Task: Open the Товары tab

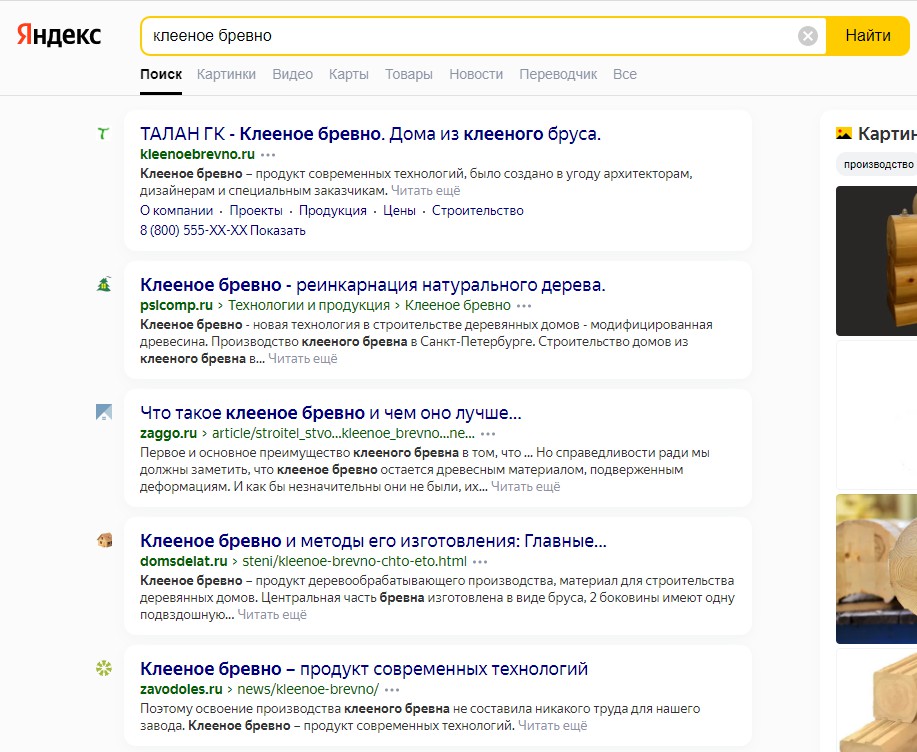Action: click(409, 74)
